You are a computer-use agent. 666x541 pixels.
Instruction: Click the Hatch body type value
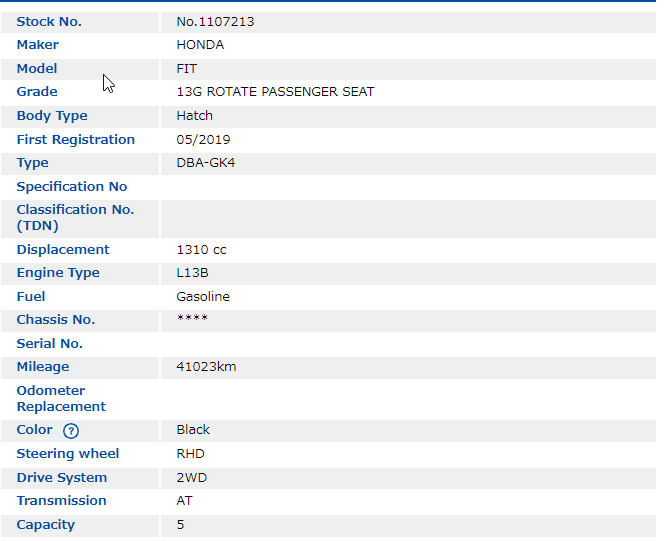coord(194,116)
